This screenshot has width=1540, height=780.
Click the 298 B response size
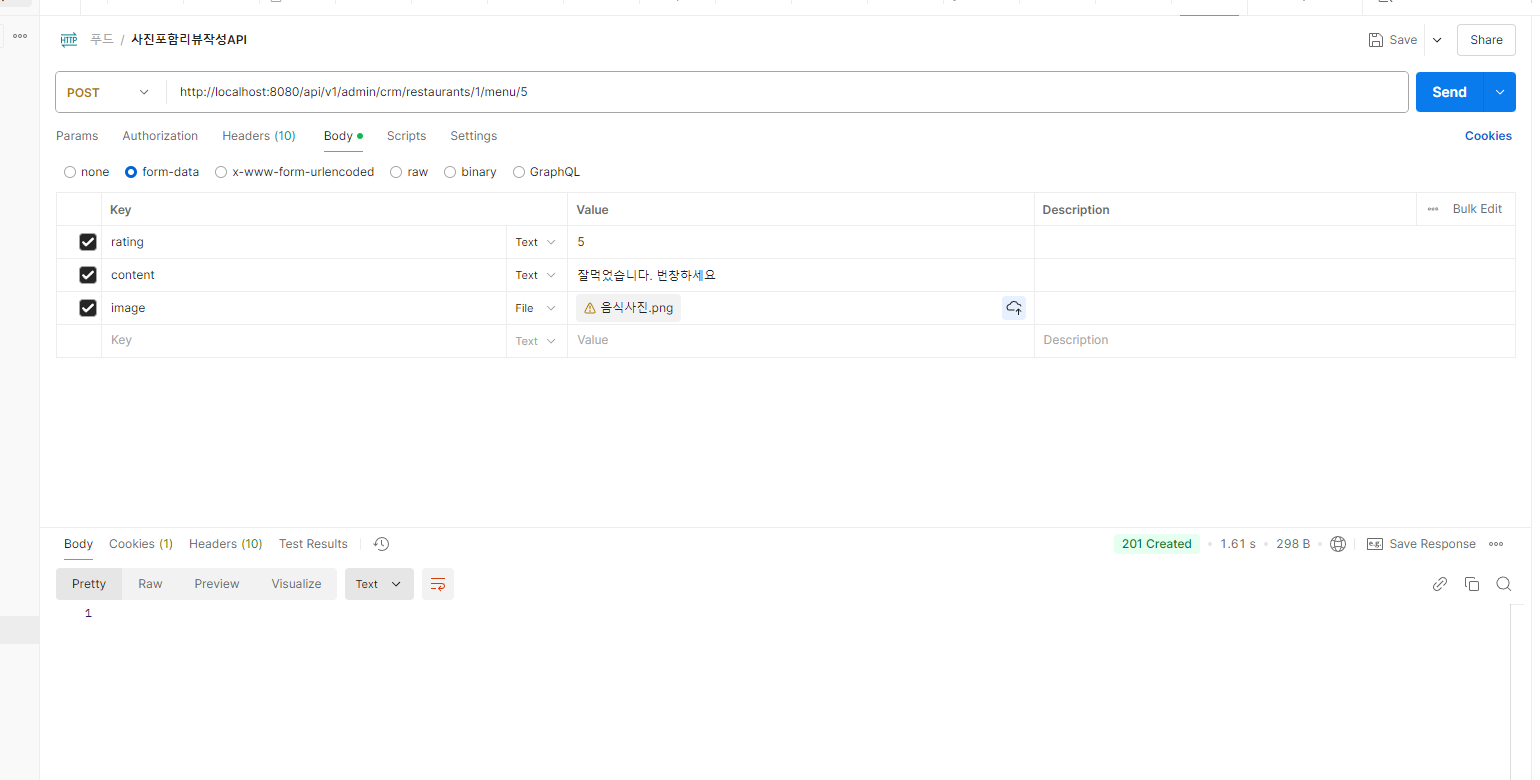pos(1293,544)
